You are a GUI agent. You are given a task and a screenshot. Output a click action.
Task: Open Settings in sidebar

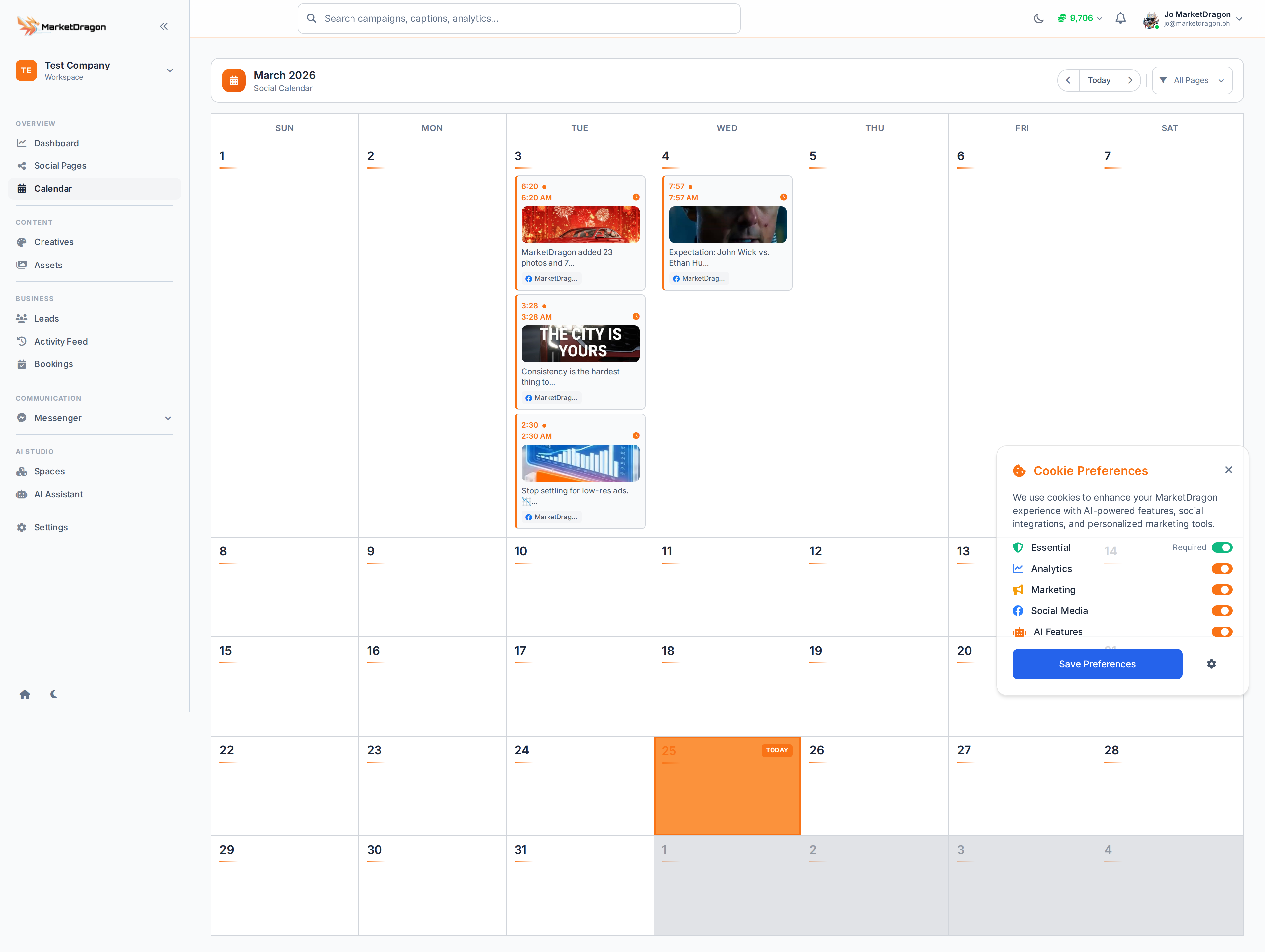coord(94,527)
